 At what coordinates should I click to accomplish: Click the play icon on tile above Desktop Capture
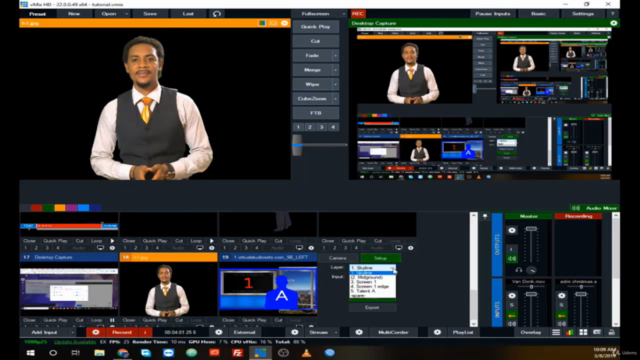point(112,241)
